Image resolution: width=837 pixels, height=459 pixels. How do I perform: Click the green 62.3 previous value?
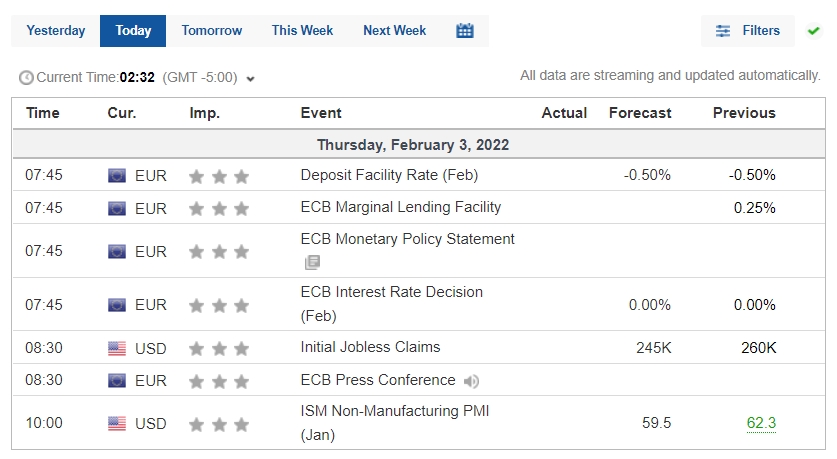pos(761,423)
